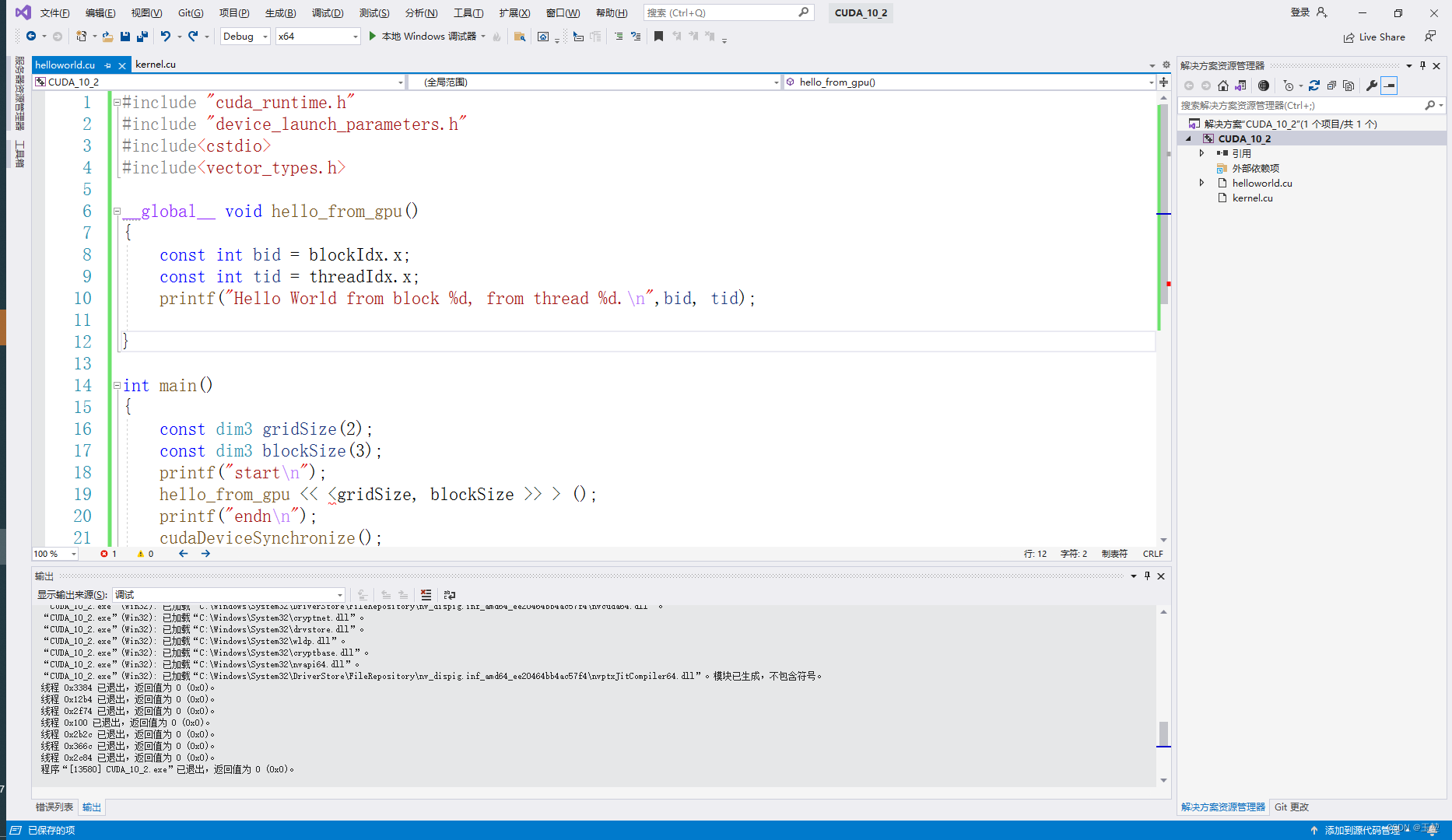Refresh the Solution Explorer
Image resolution: width=1452 pixels, height=840 pixels.
(x=1314, y=86)
